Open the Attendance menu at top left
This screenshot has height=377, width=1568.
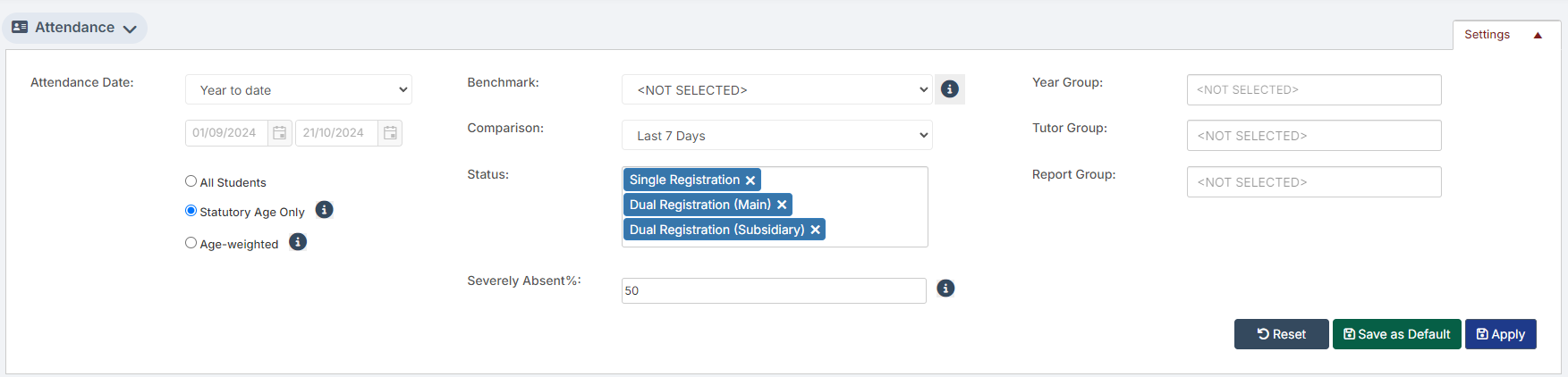75,28
